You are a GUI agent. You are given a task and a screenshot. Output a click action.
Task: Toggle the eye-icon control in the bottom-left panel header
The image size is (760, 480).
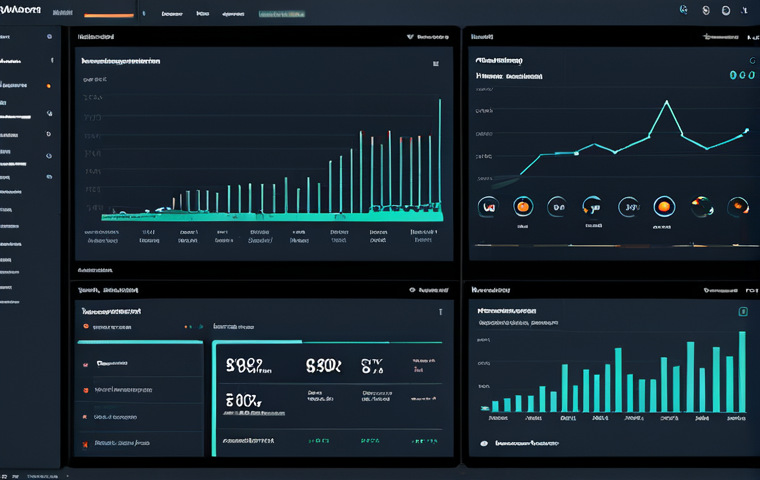(428, 290)
